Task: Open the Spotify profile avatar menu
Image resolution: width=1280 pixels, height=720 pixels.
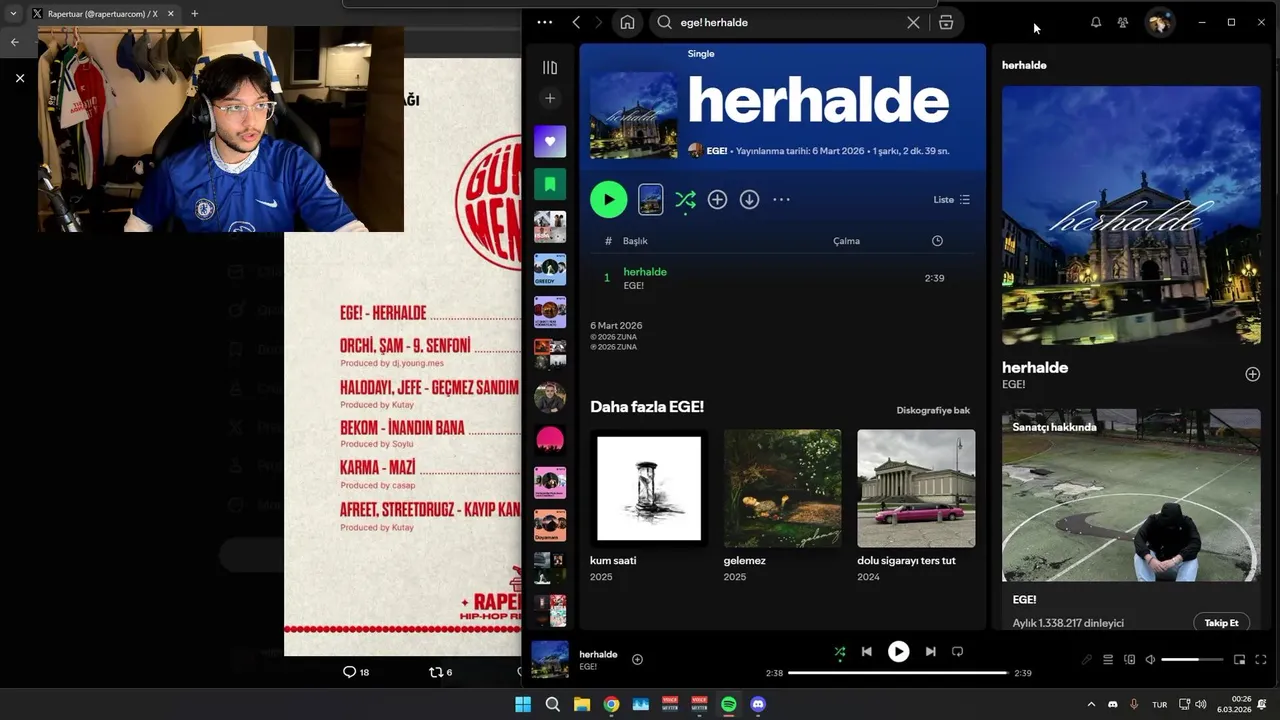Action: [x=1160, y=22]
